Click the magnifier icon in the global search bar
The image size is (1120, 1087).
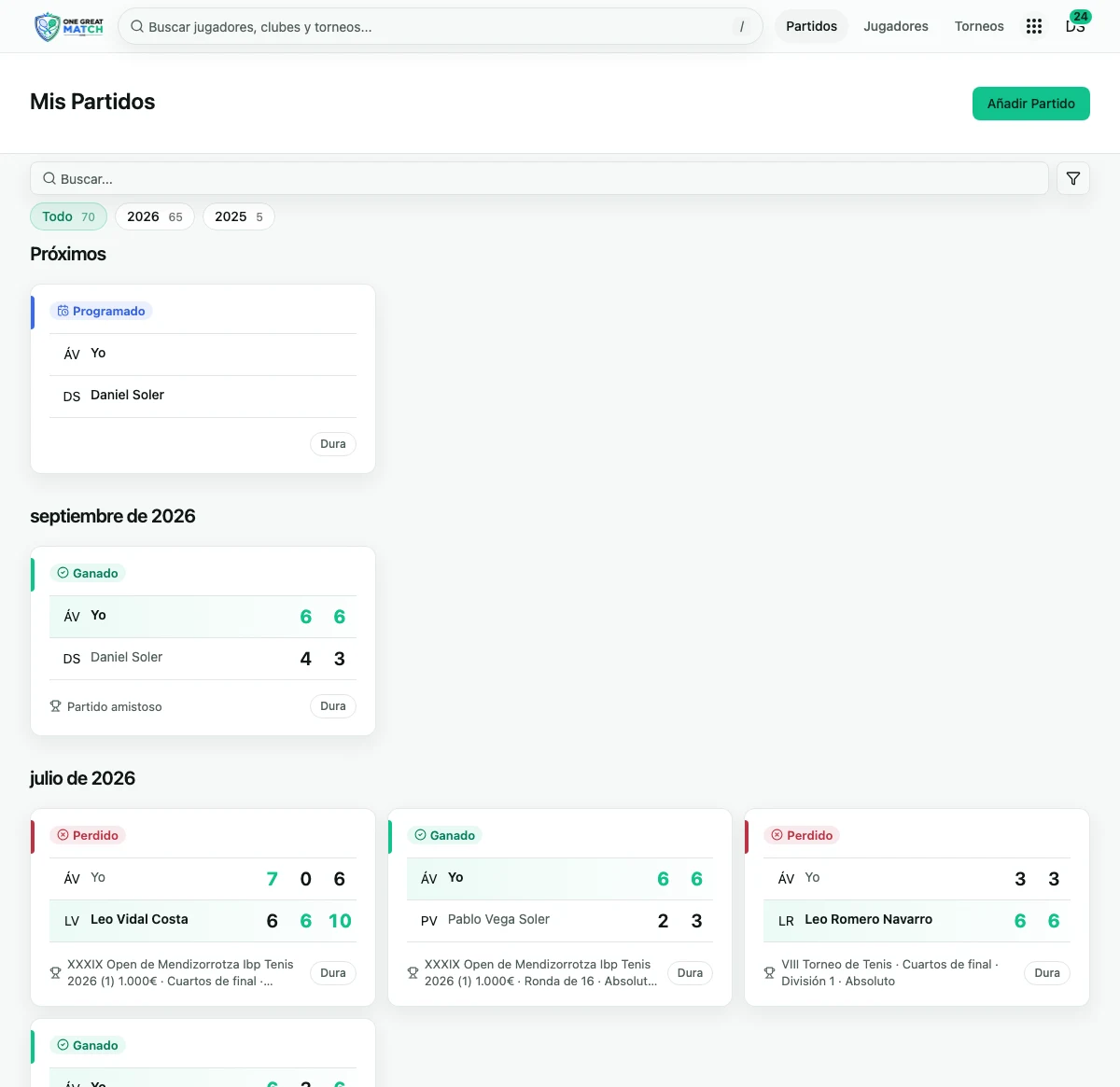click(137, 27)
